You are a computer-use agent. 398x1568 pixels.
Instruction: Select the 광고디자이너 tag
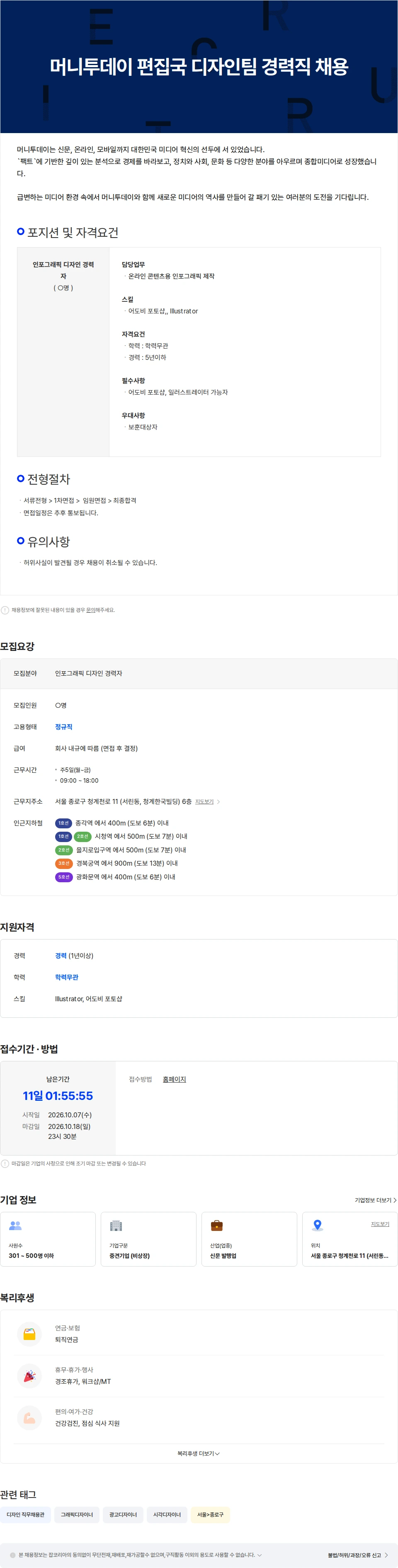(123, 1515)
